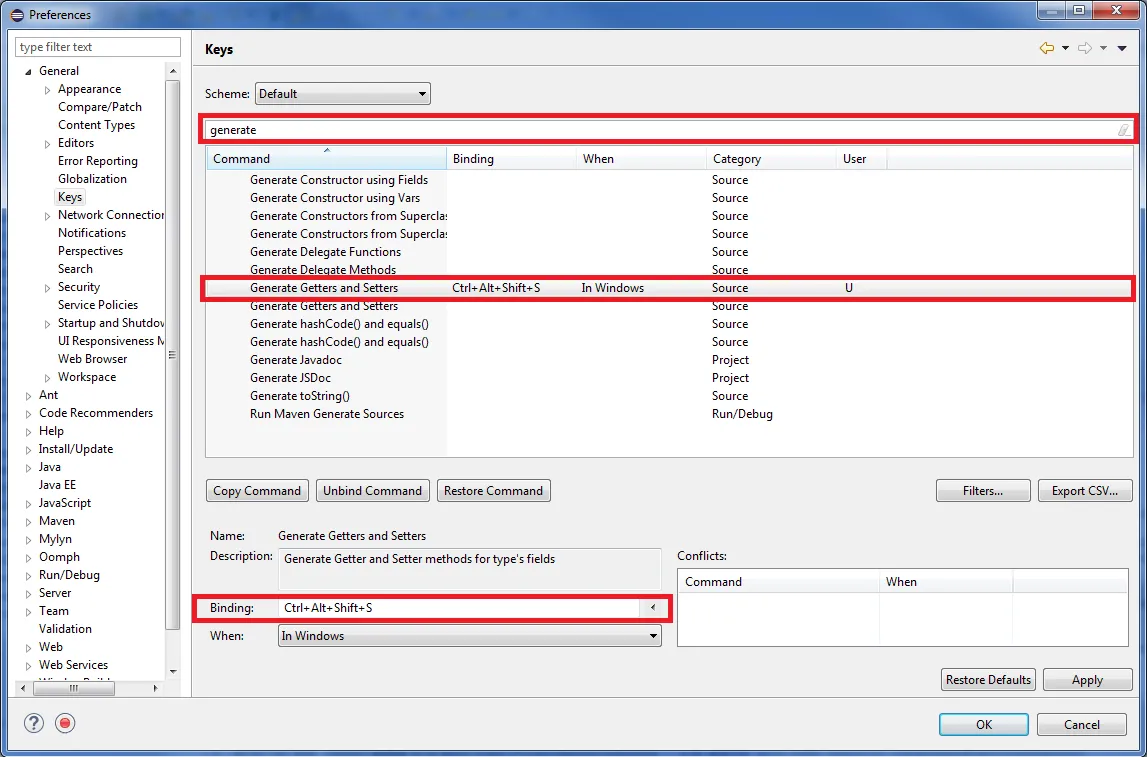Open back history dropdown arrow

click(1065, 49)
